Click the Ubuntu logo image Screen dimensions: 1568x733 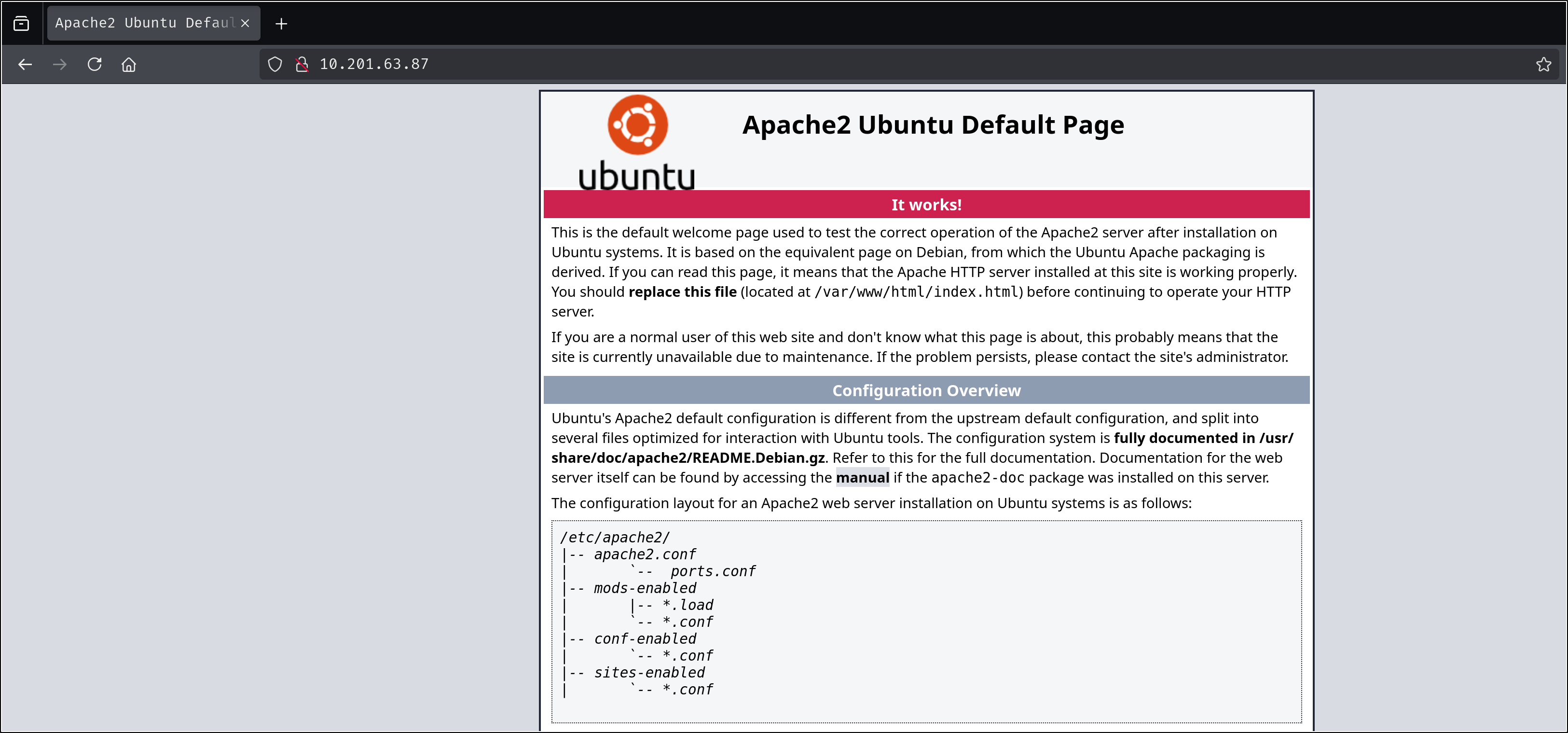(637, 143)
